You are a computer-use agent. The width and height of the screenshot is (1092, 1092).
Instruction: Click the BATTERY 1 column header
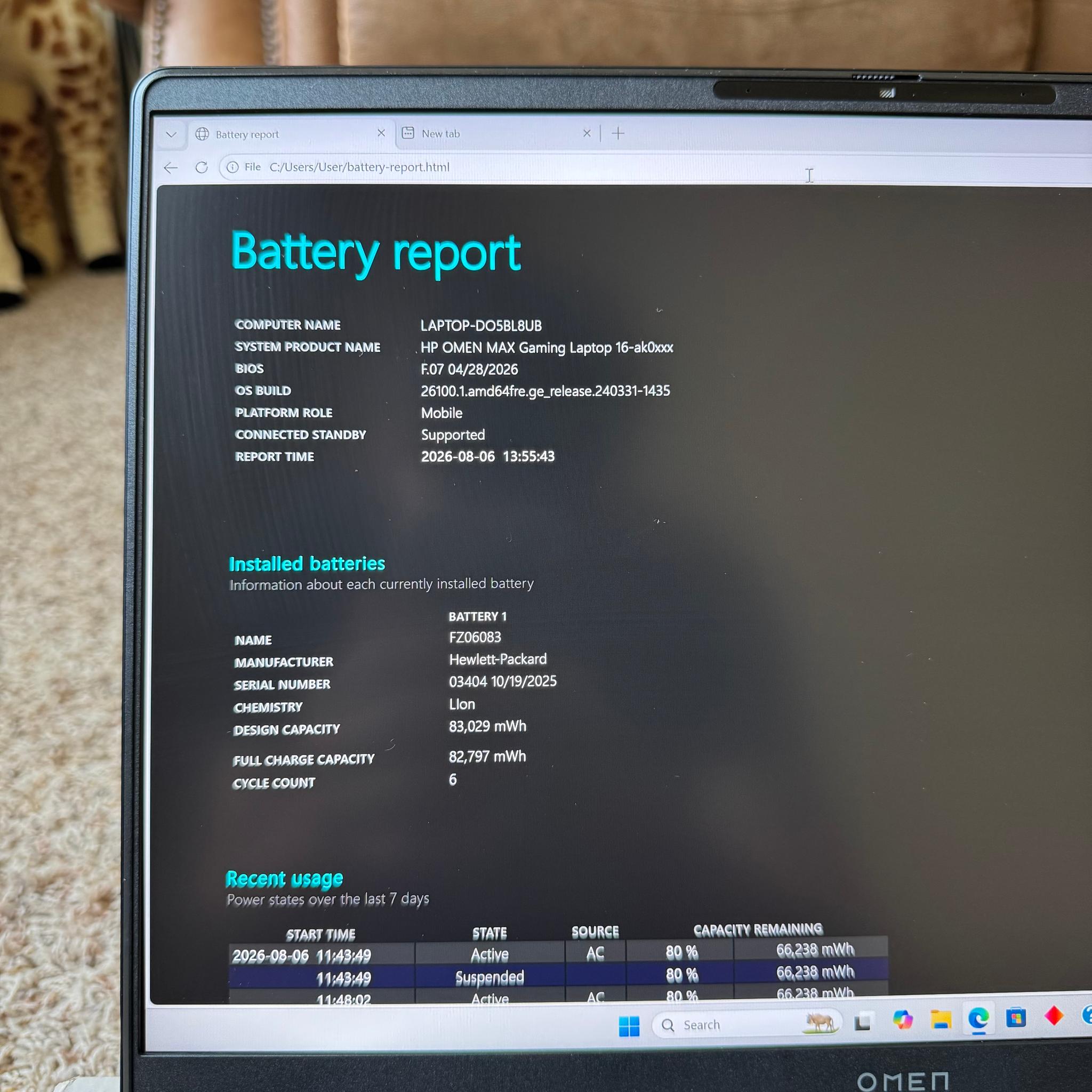pos(478,617)
